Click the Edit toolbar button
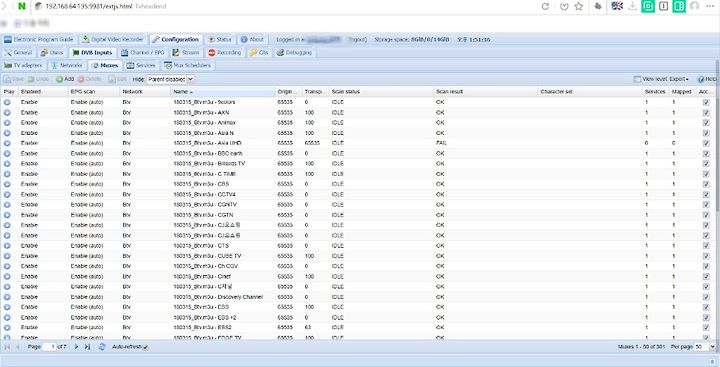This screenshot has width=720, height=367. [118, 79]
